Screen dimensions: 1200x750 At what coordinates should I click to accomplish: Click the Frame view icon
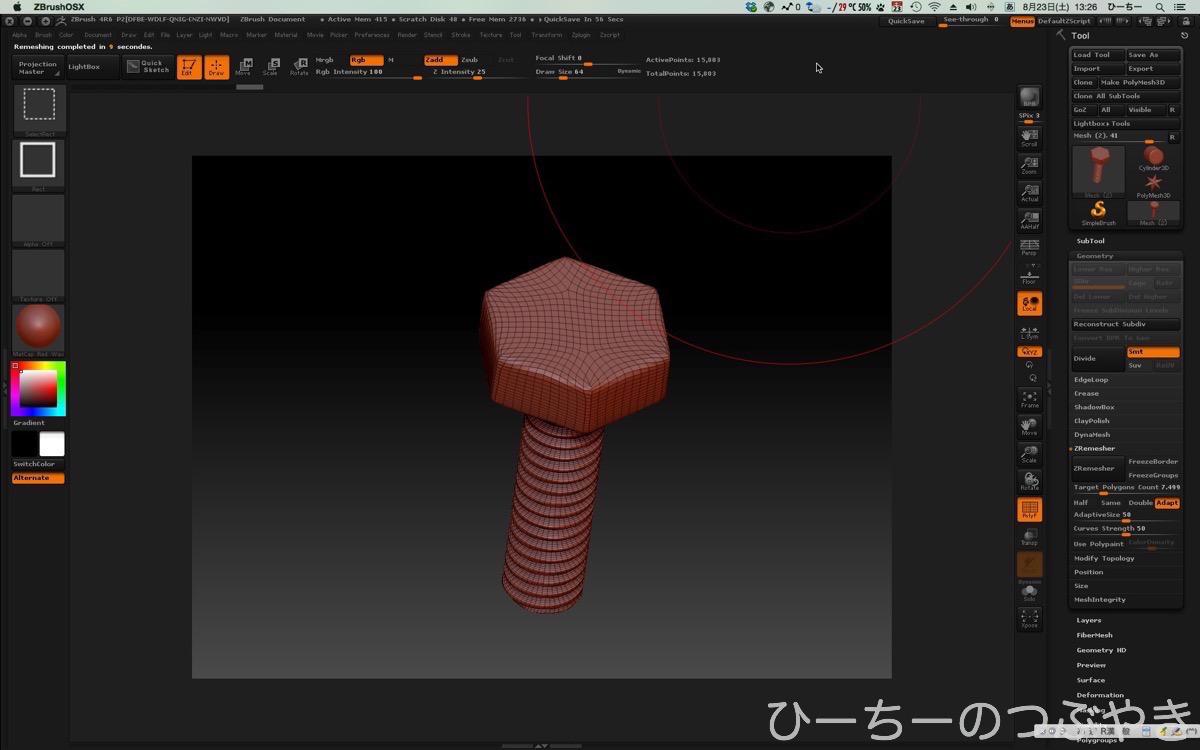(1029, 400)
